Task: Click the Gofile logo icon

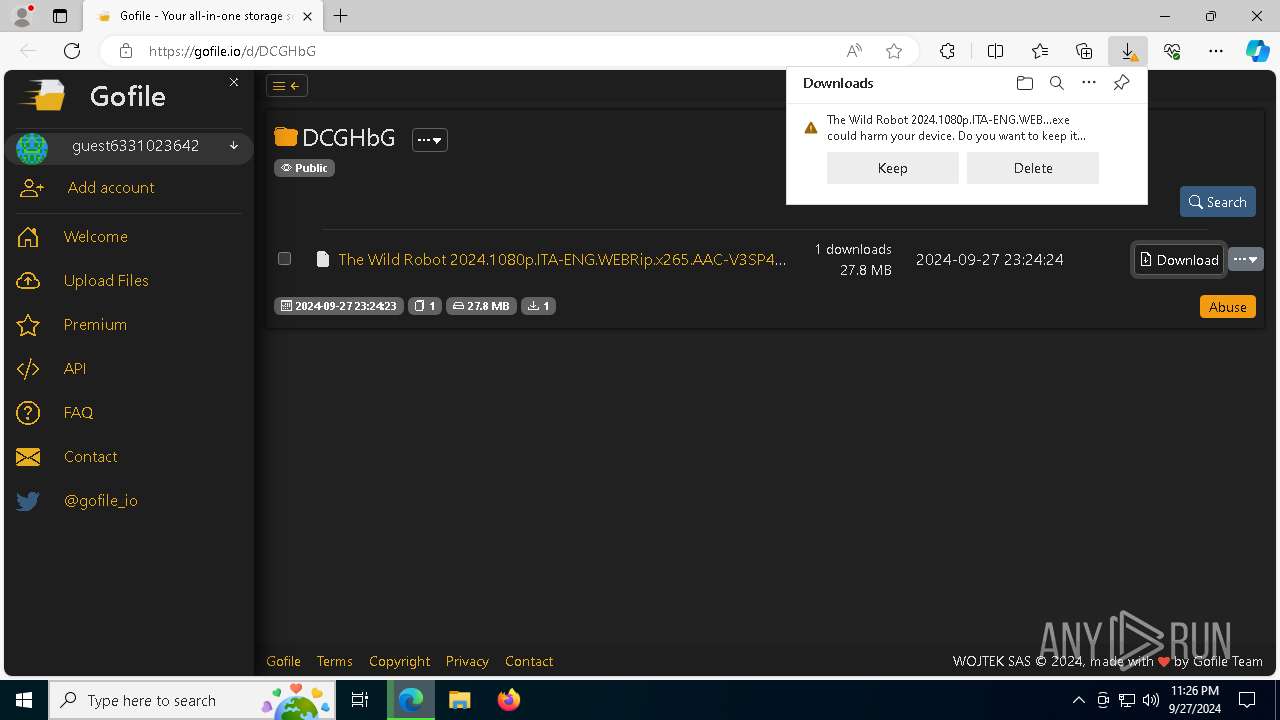Action: (43, 96)
